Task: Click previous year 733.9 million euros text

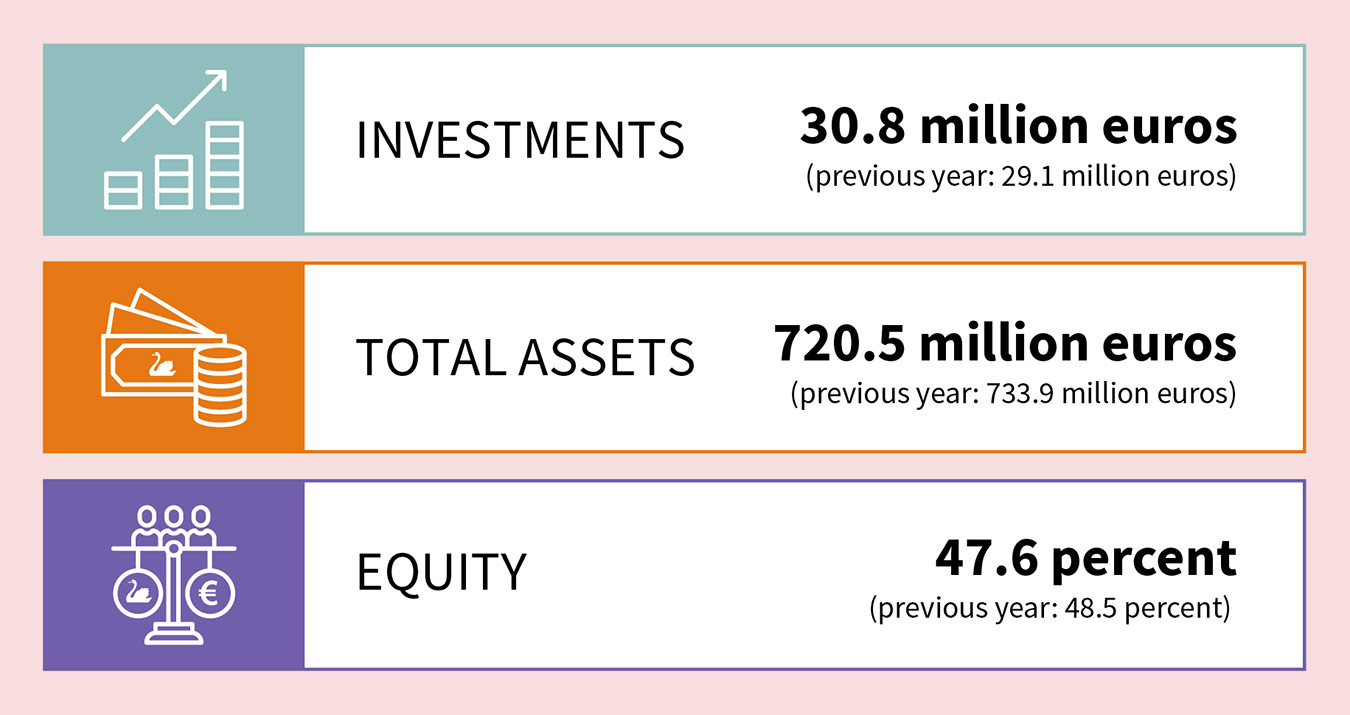Action: pos(1012,393)
